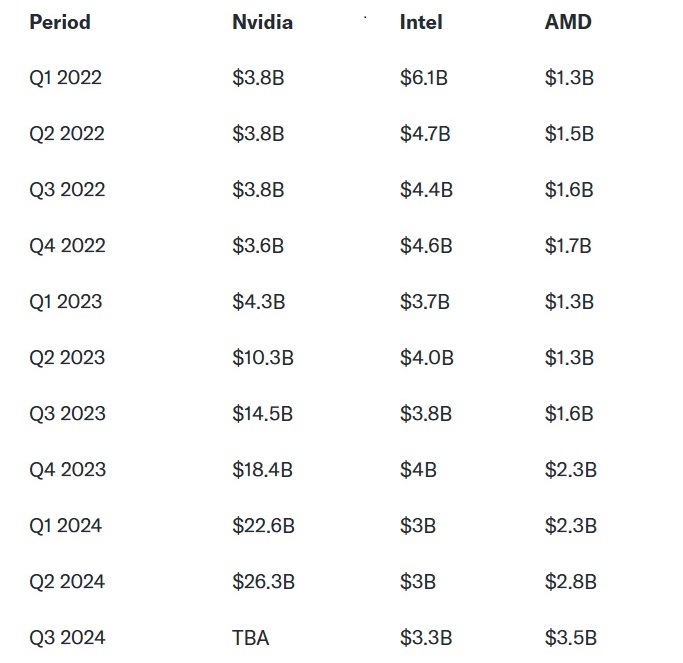Image resolution: width=683 pixels, height=663 pixels.
Task: Click Intel's $4.4B cell for Q3 2022
Action: pos(426,190)
